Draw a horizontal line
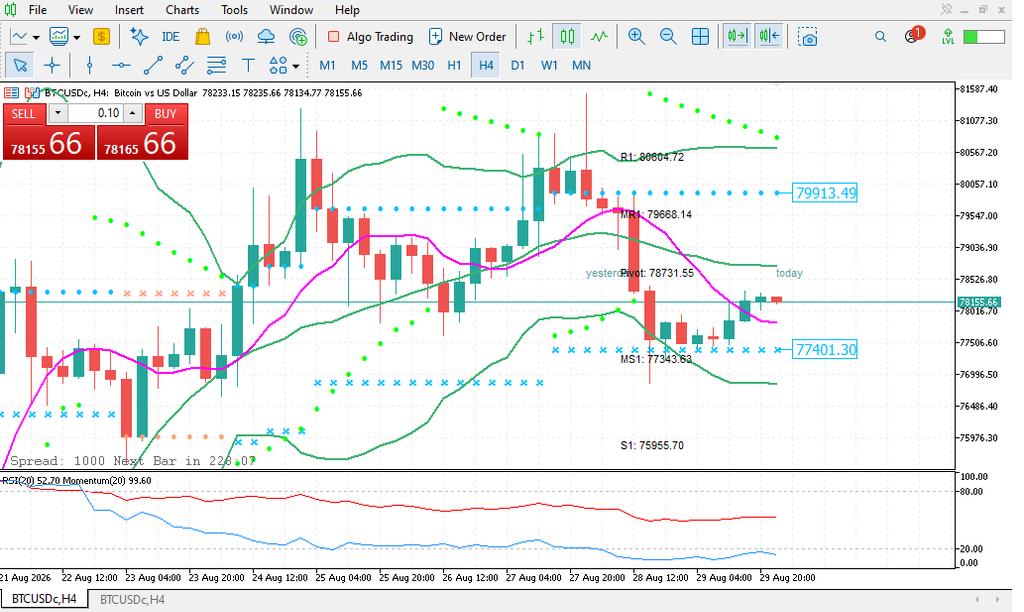The height and width of the screenshot is (612, 1024). tap(121, 65)
